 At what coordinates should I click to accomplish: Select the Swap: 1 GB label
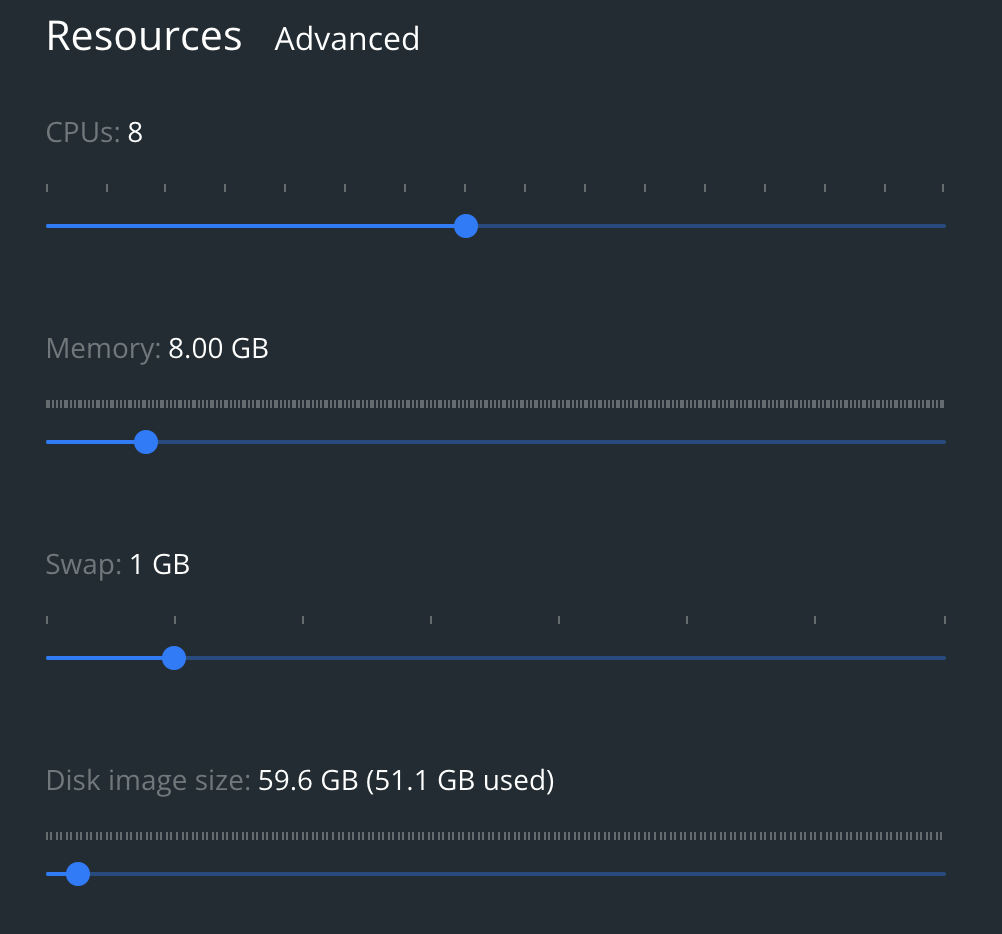pyautogui.click(x=116, y=564)
